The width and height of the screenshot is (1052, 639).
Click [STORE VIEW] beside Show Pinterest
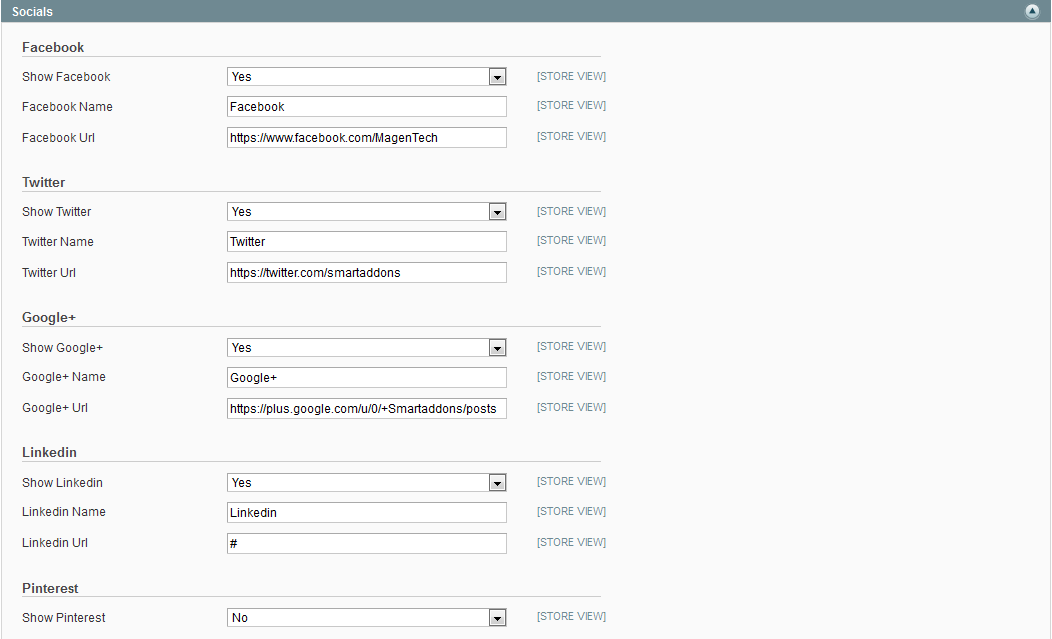pyautogui.click(x=572, y=616)
